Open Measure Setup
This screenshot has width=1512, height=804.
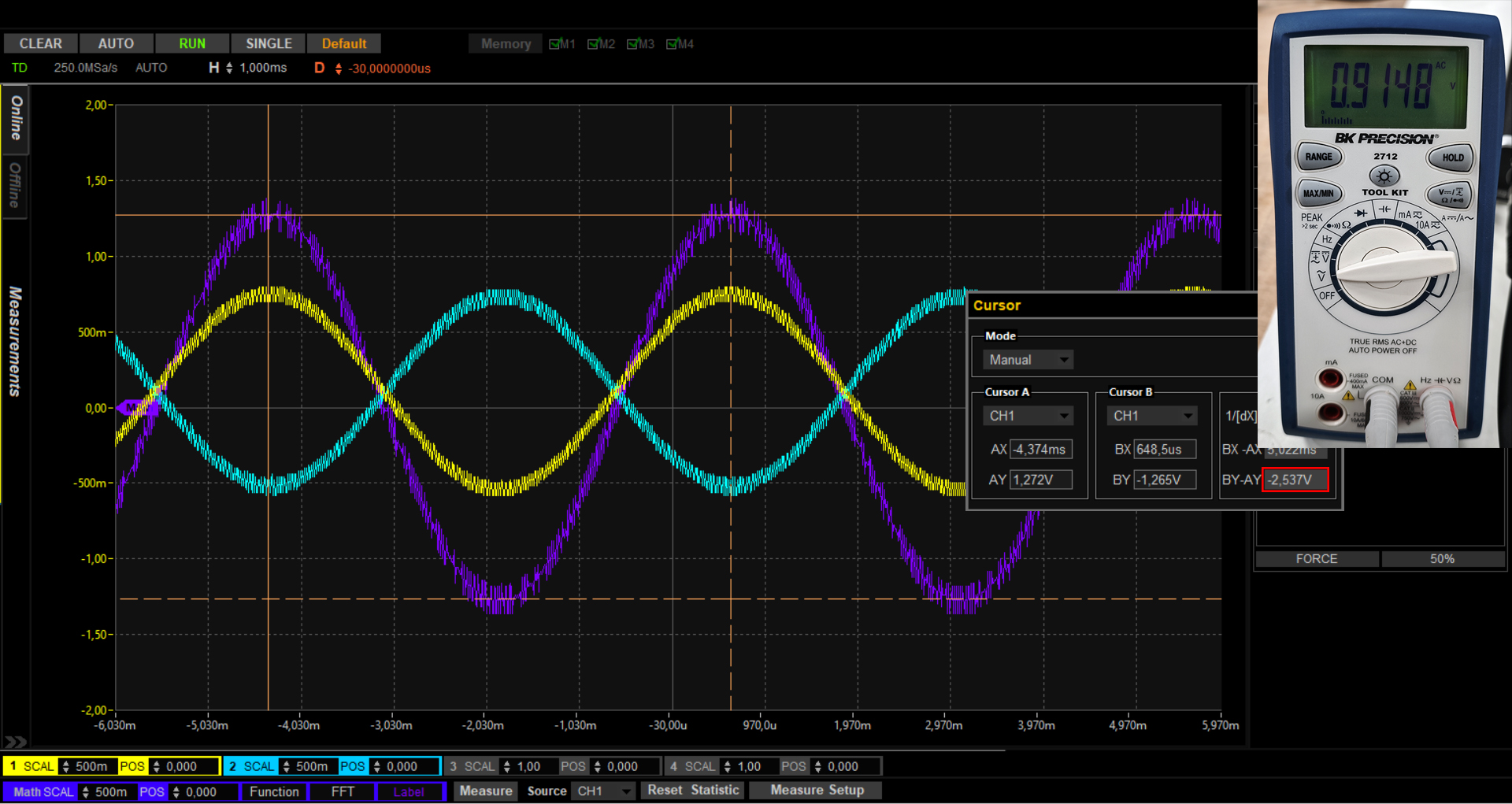817,790
